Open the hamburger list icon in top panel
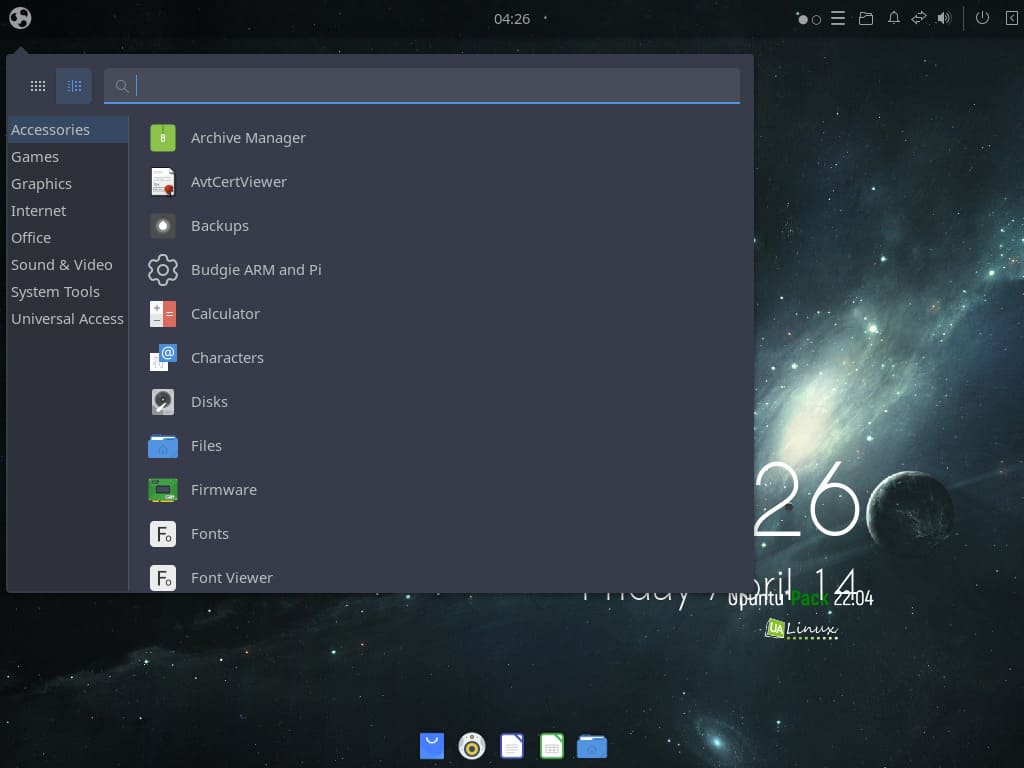 (838, 18)
